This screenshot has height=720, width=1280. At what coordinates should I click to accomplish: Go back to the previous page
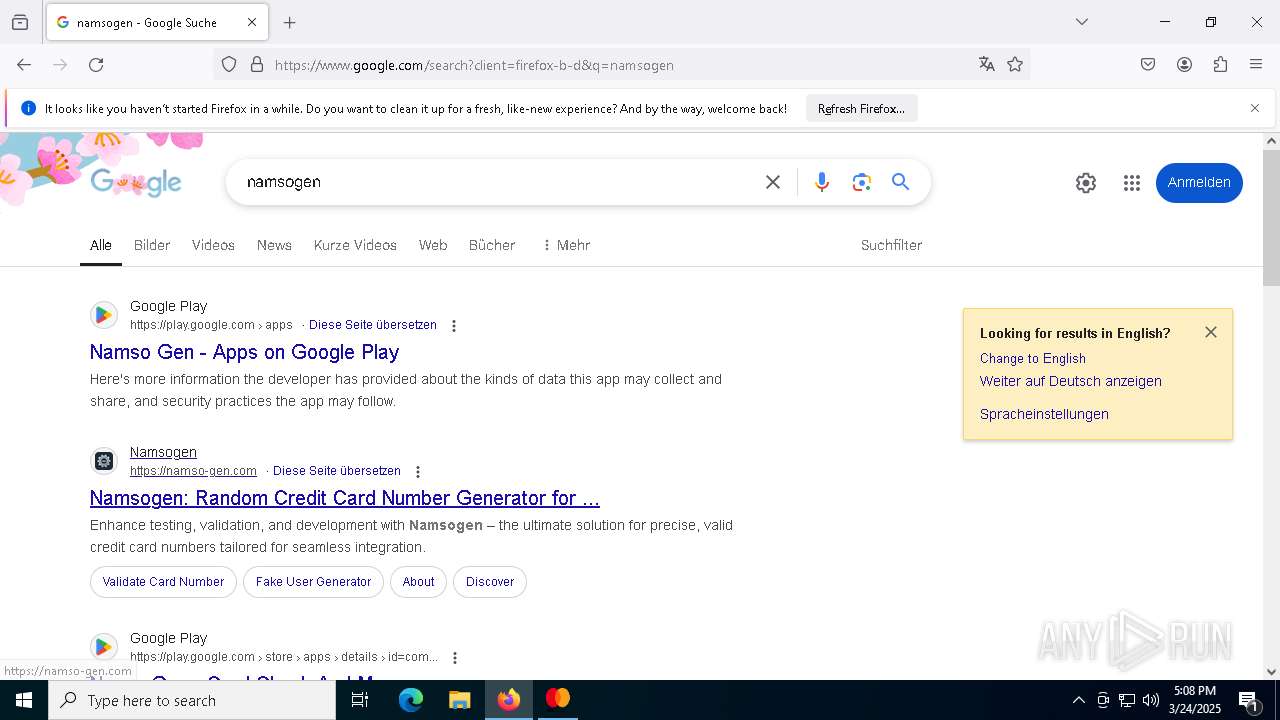click(24, 65)
